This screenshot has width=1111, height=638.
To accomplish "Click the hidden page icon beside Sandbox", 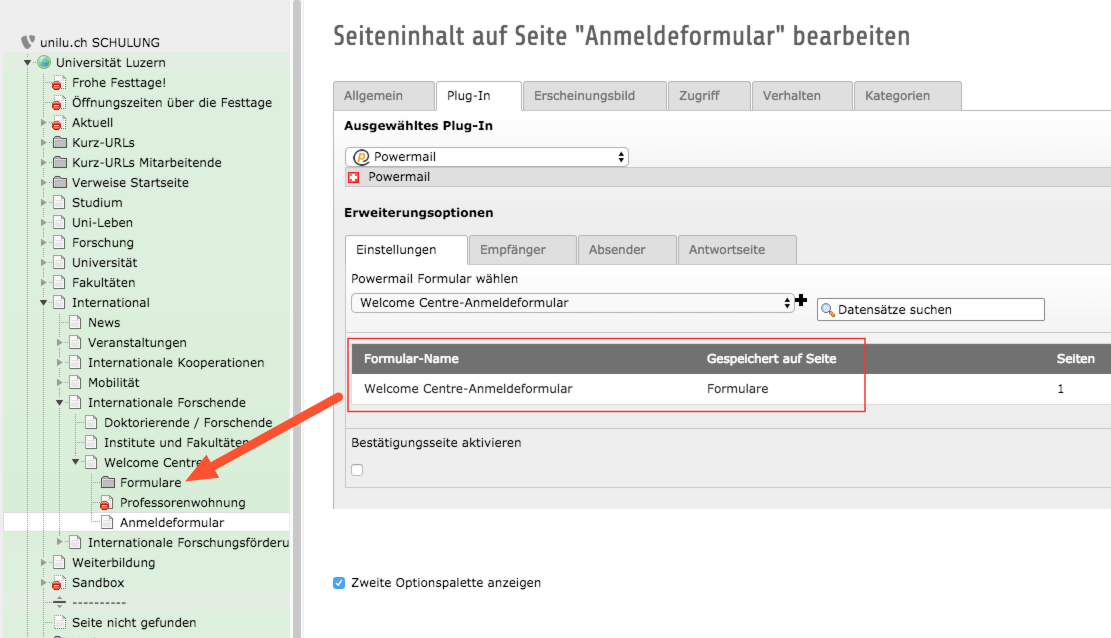I will pos(57,583).
